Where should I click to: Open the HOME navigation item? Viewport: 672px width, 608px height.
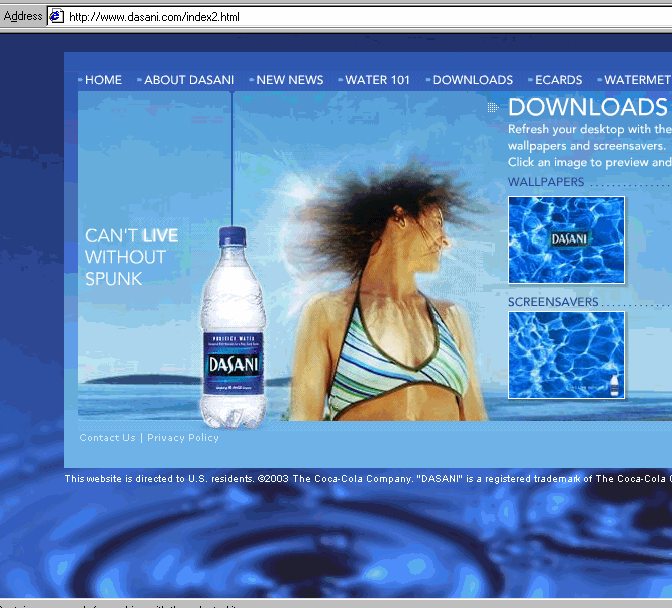click(x=103, y=80)
